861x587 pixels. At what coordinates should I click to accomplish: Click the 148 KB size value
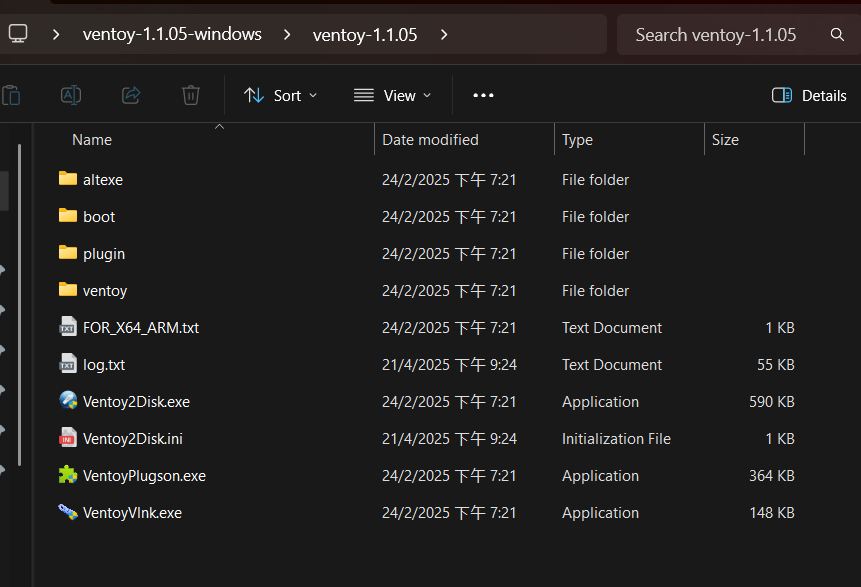[771, 513]
